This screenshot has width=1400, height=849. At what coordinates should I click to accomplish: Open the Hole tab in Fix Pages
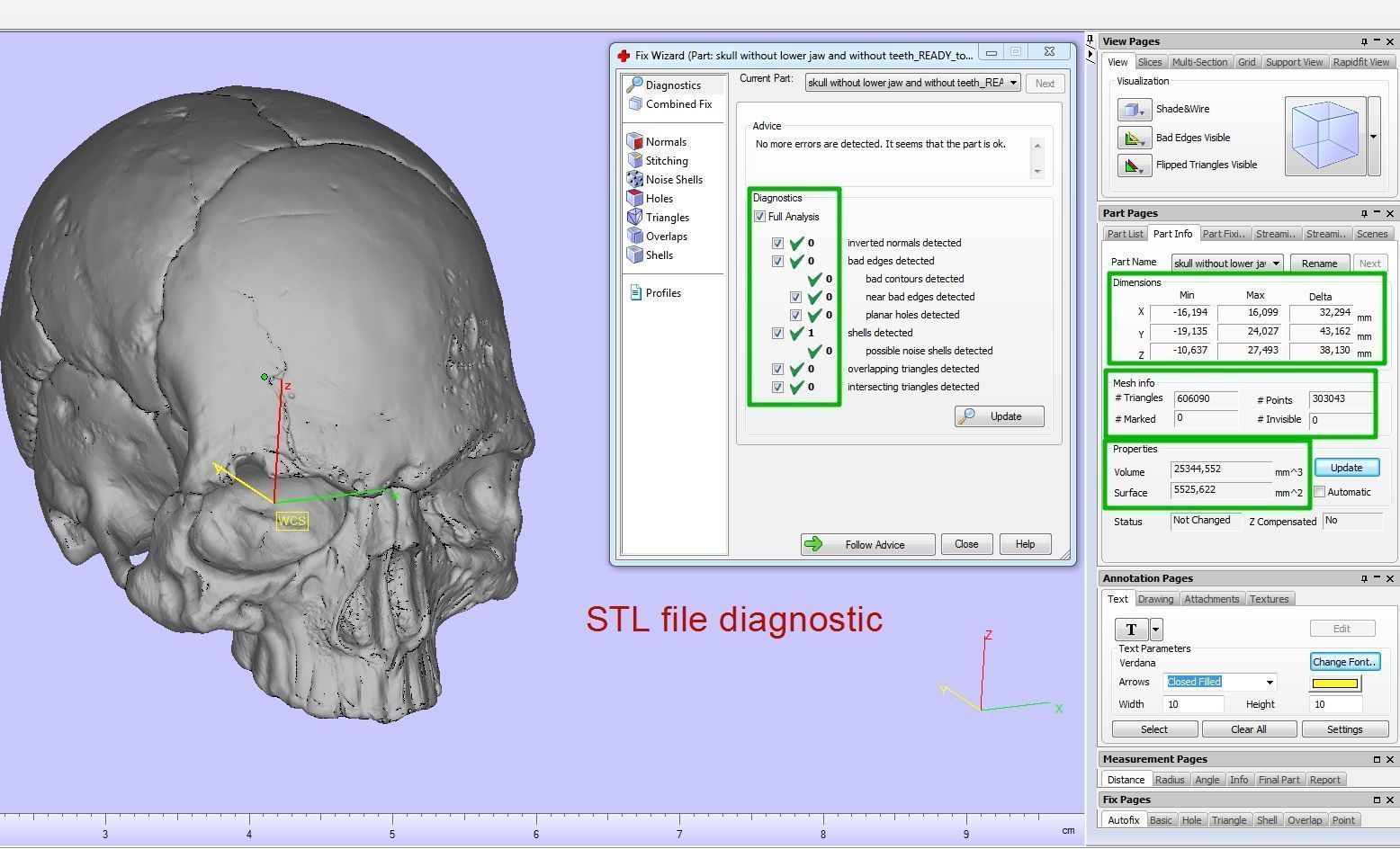point(1191,820)
